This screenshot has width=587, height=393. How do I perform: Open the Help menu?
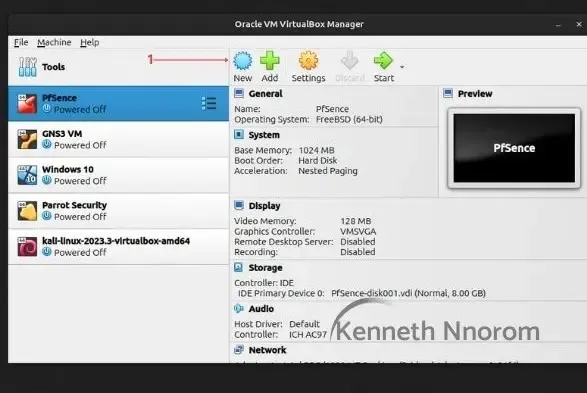(89, 42)
